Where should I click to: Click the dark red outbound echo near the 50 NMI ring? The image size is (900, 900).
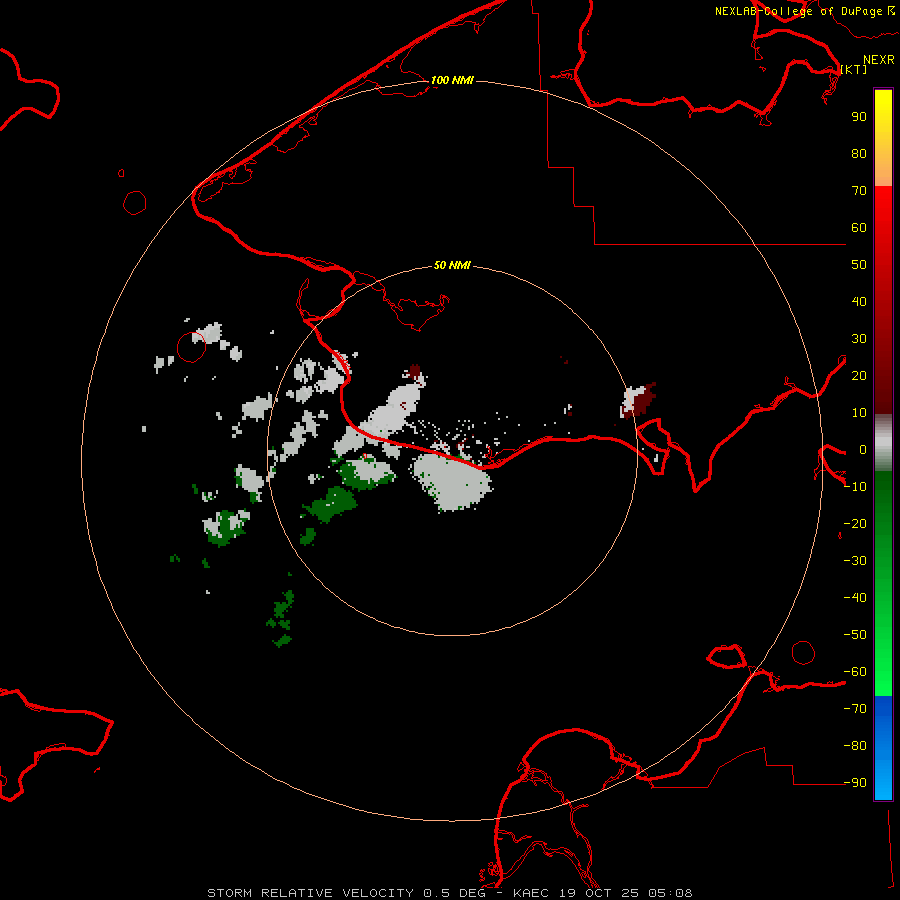(x=639, y=400)
